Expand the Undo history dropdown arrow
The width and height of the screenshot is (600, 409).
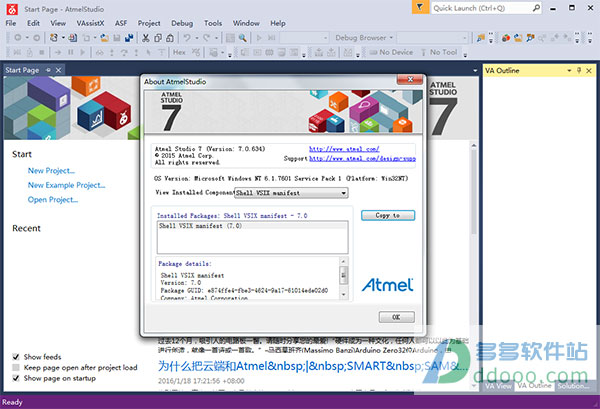click(196, 37)
